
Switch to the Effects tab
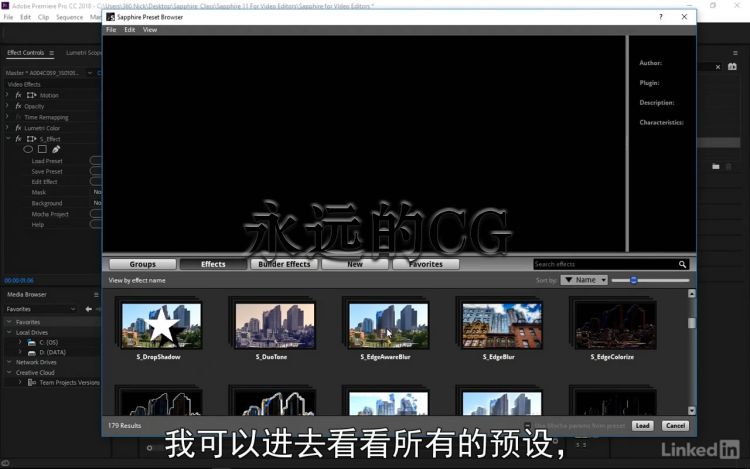tap(213, 264)
